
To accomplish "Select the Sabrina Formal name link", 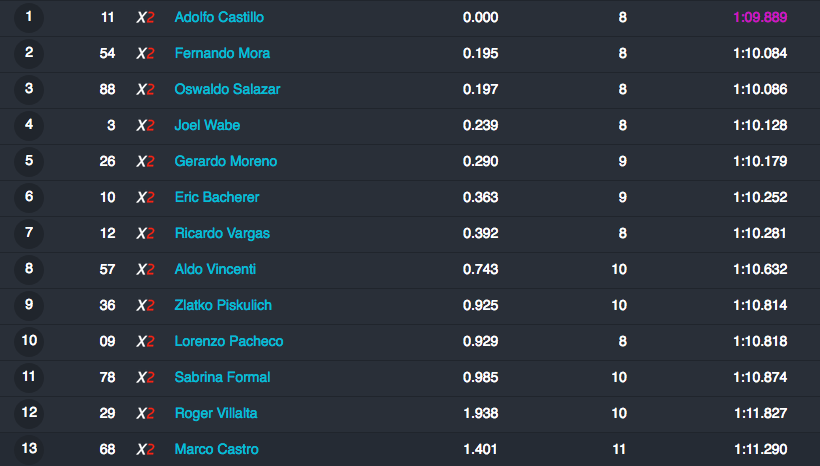I will pyautogui.click(x=222, y=378).
